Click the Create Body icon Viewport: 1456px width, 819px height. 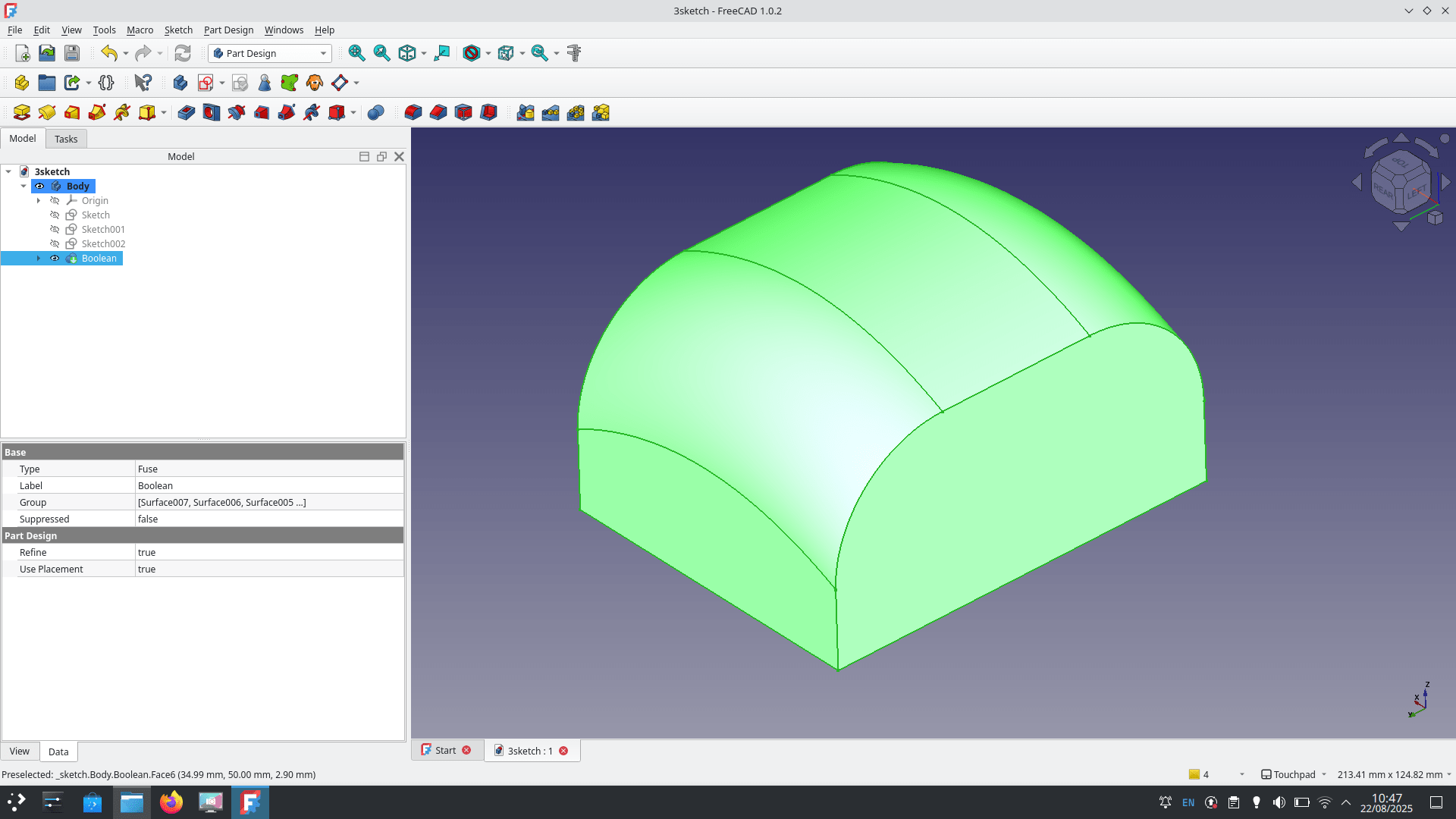[x=180, y=83]
